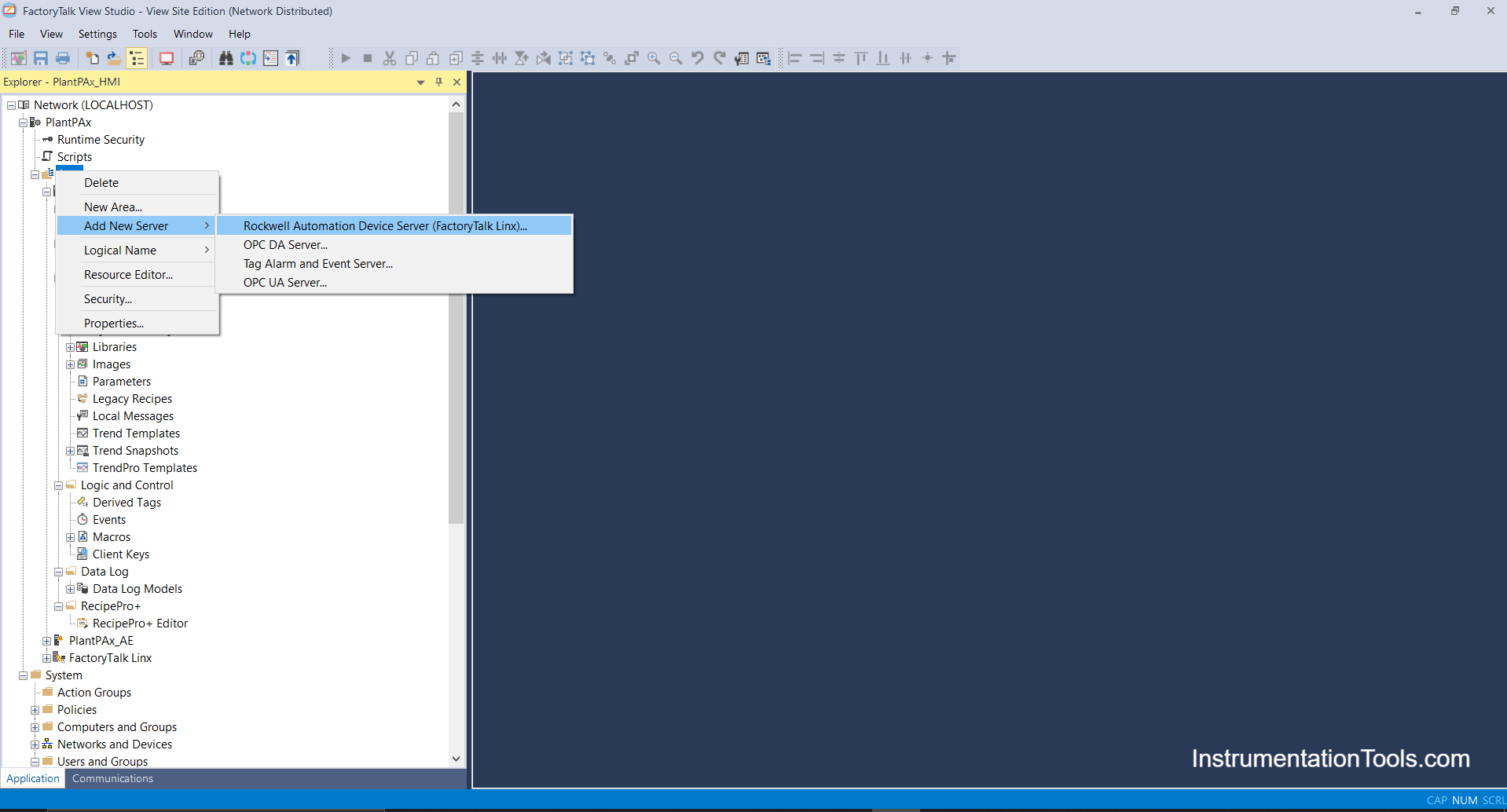The image size is (1507, 812).
Task: Select Tag Alarm and Event Server...
Action: tap(394, 264)
